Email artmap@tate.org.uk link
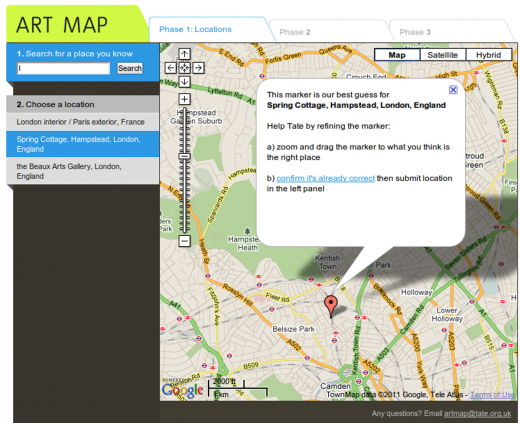This screenshot has height=423, width=520. click(x=477, y=414)
